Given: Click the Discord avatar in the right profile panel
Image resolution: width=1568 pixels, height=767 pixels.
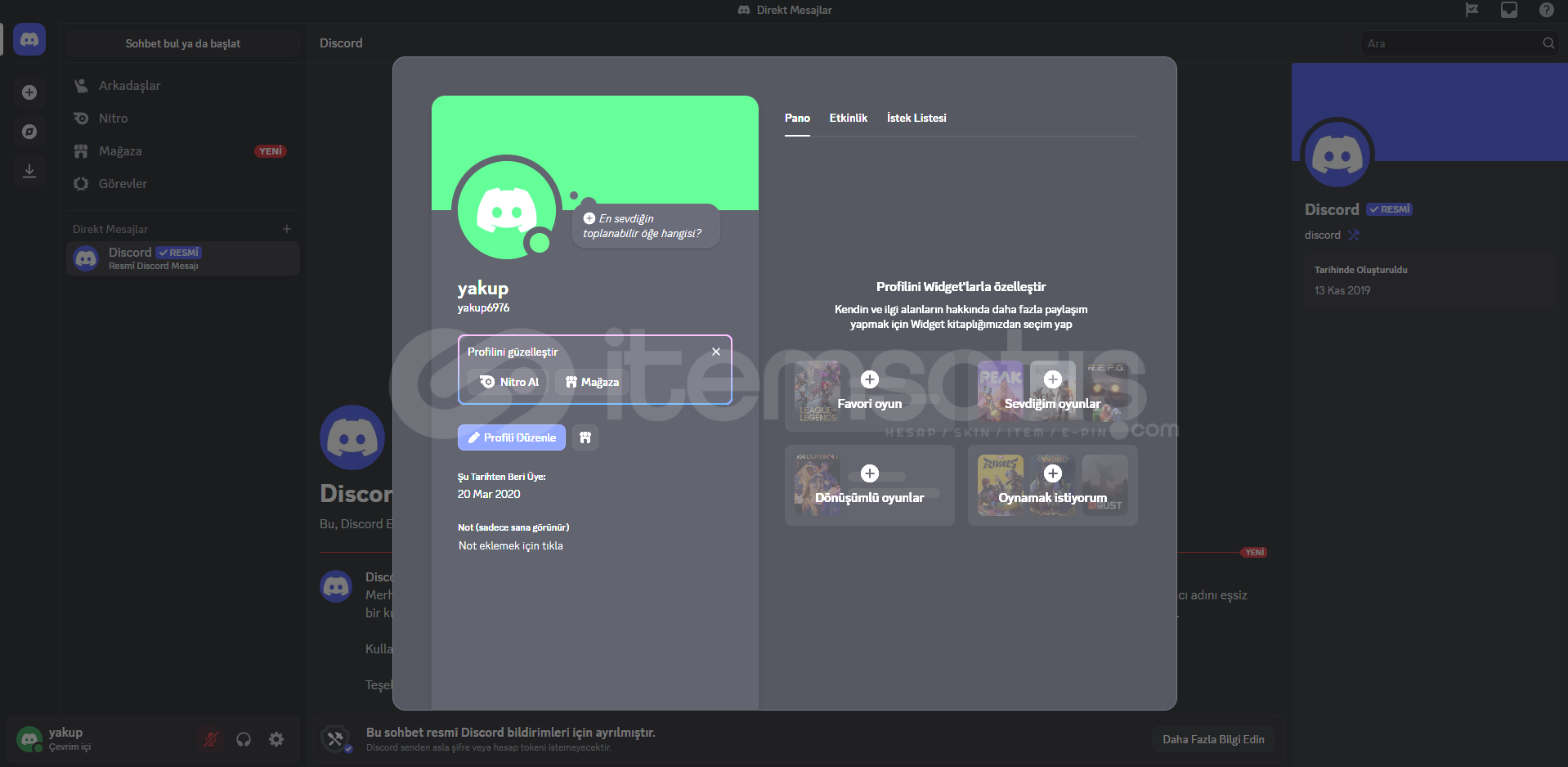Looking at the screenshot, I should (1337, 155).
